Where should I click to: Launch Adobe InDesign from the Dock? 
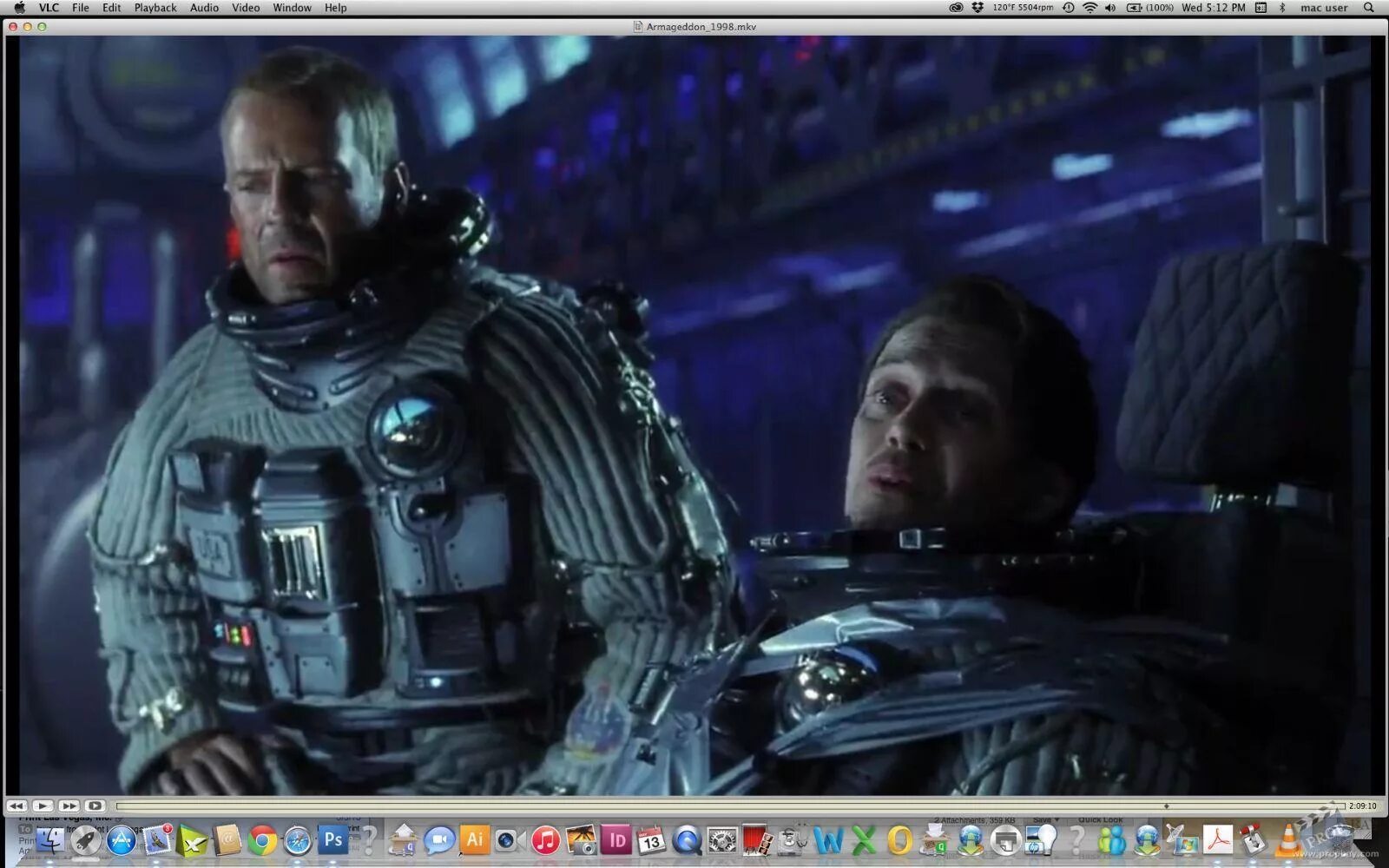(x=616, y=840)
